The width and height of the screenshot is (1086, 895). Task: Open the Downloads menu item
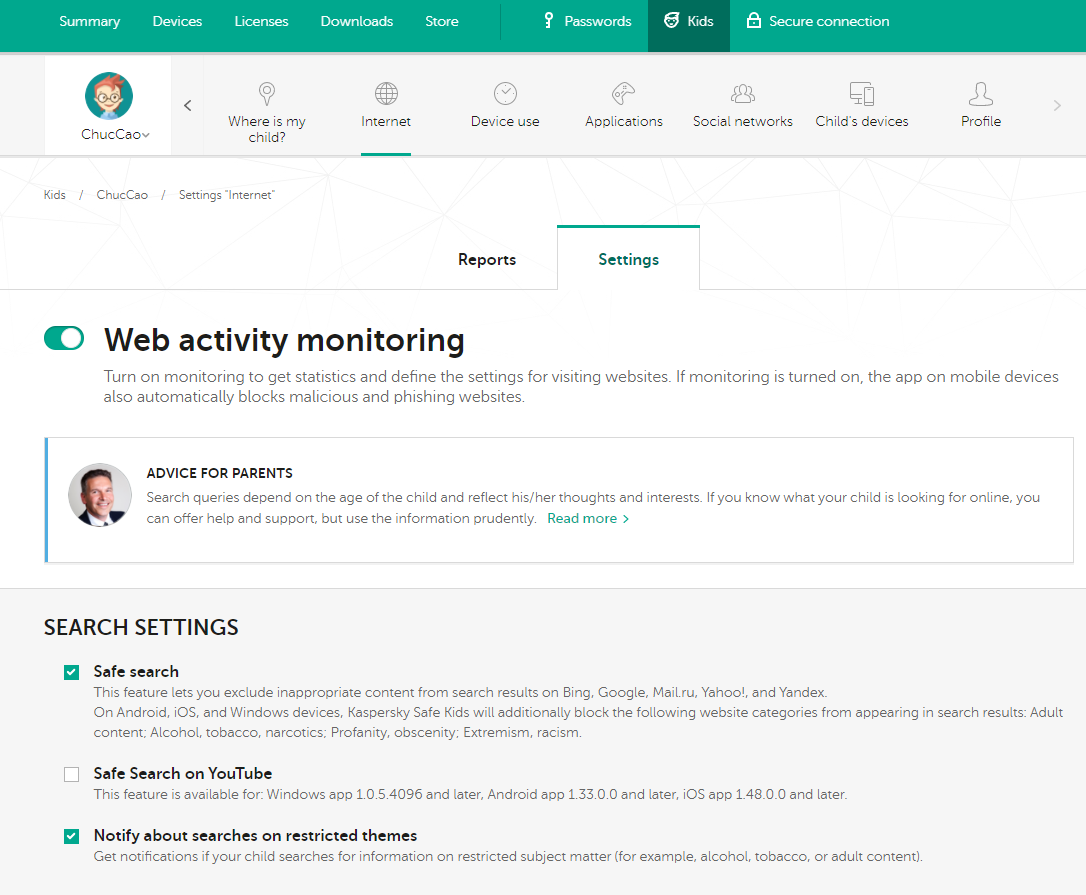click(357, 21)
